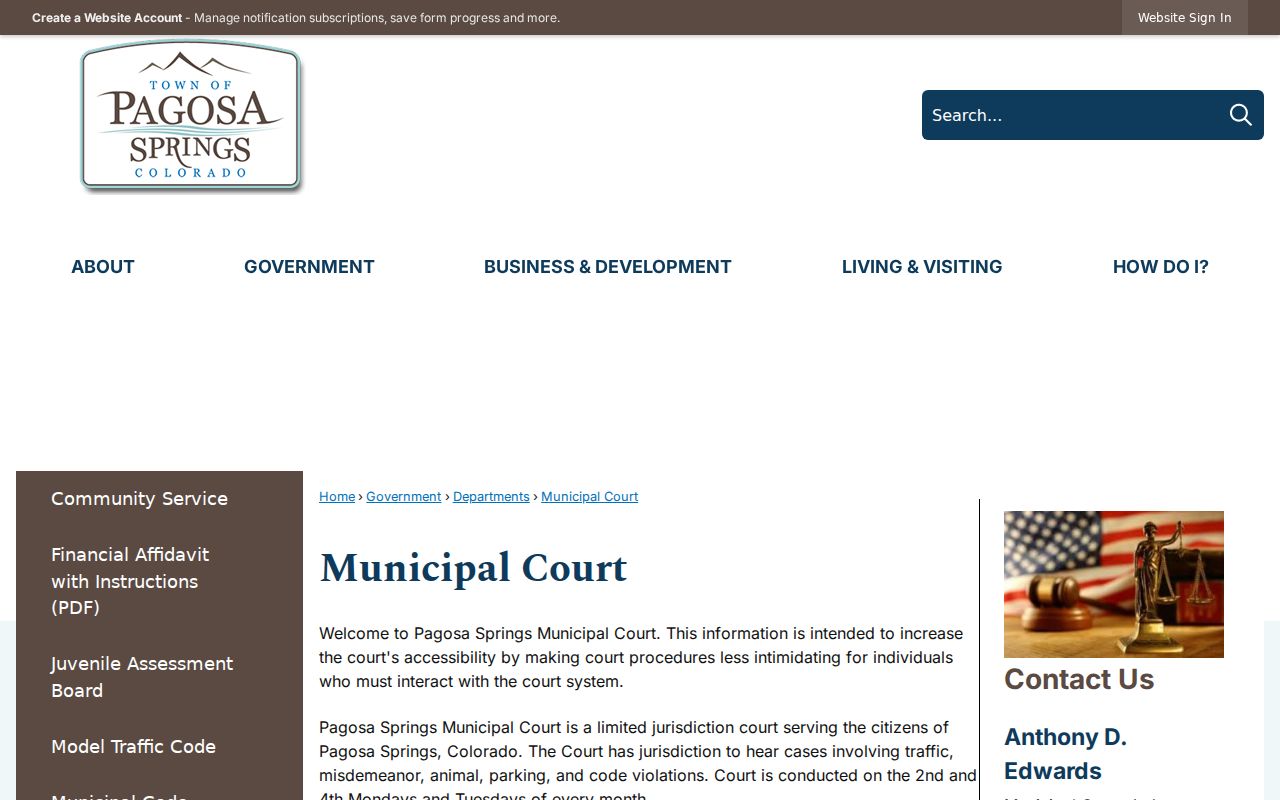
Task: Open the Website Sign In button
Action: [x=1184, y=18]
